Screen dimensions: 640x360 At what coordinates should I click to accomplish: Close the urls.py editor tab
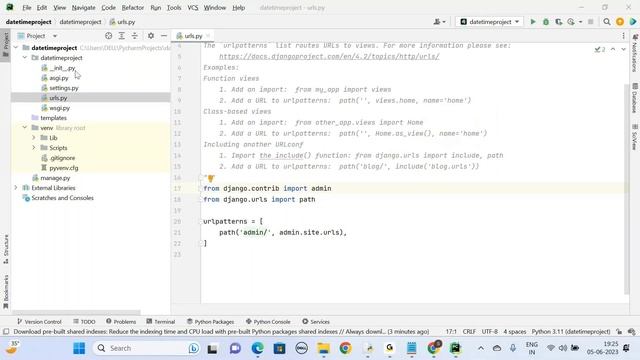click(x=208, y=36)
